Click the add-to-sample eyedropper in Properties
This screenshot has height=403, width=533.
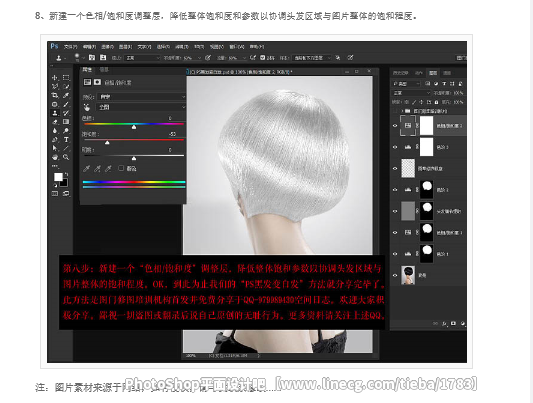pos(98,169)
